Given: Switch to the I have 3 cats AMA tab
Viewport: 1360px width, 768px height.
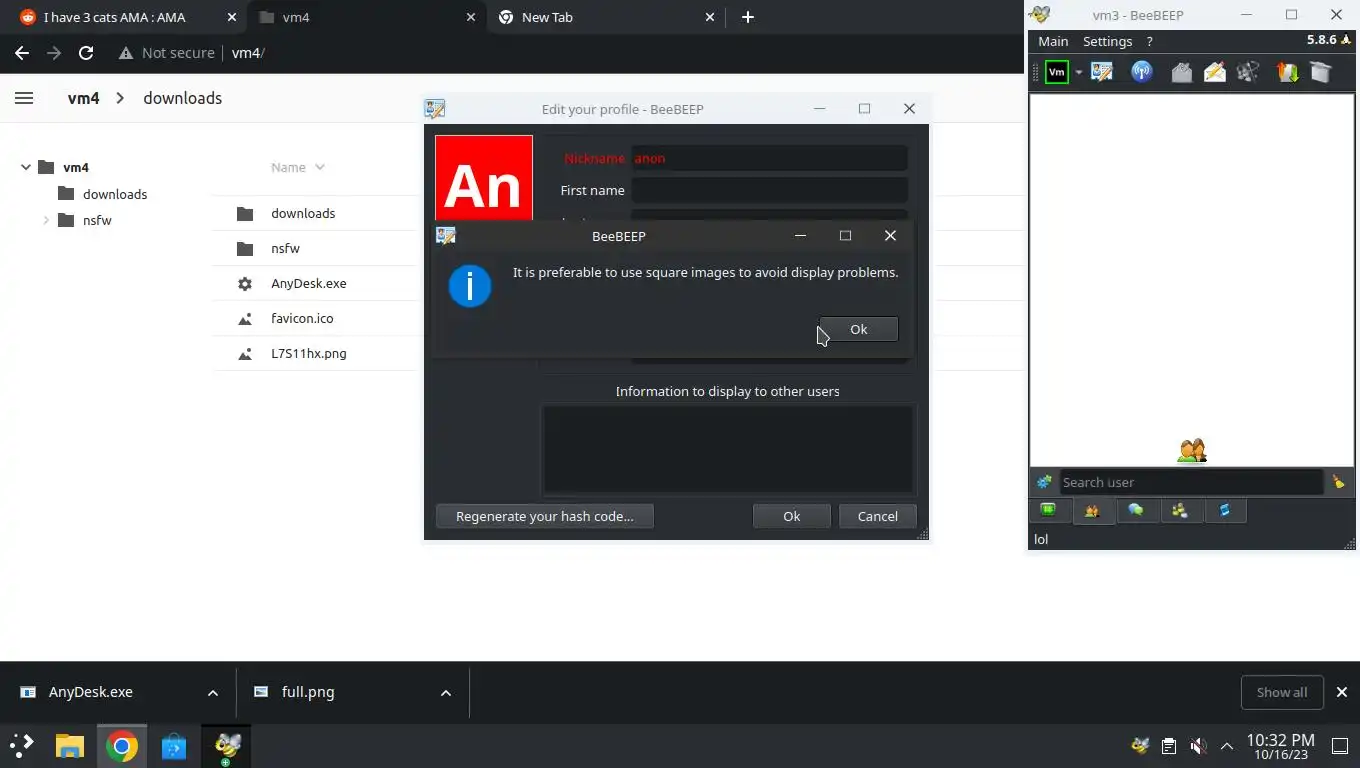Looking at the screenshot, I should point(125,17).
